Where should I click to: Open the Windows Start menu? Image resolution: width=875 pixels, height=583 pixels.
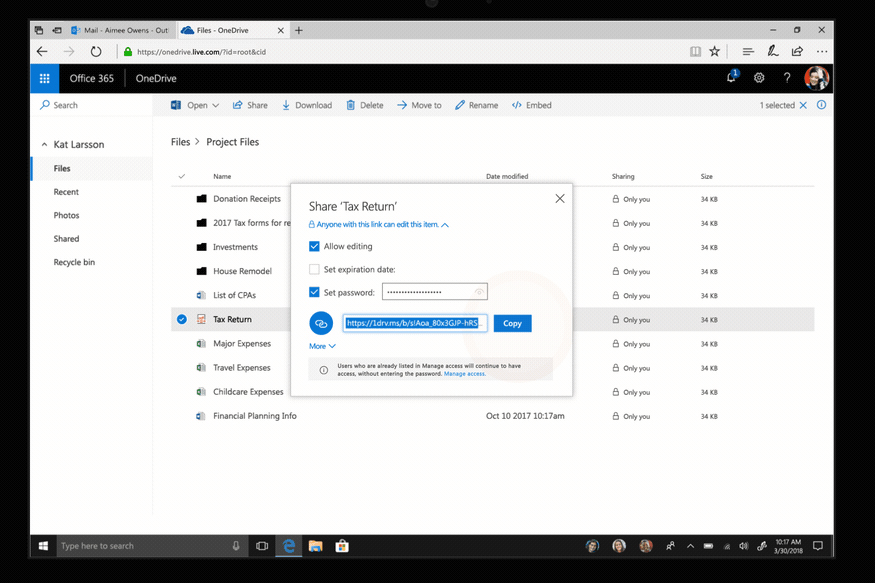coord(43,546)
